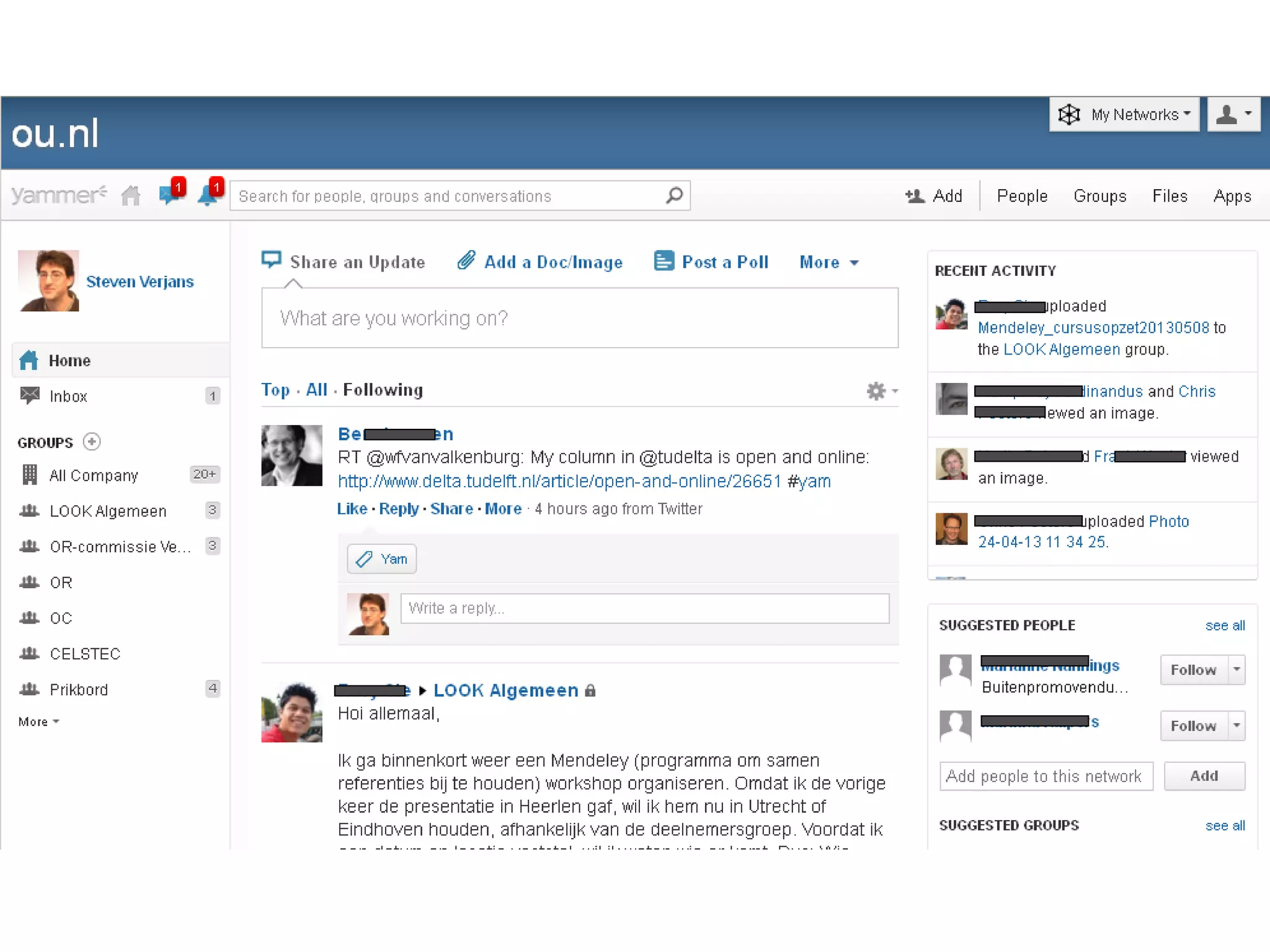Viewport: 1270px width, 952px height.
Task: Click the add group plus icon
Action: tap(92, 442)
